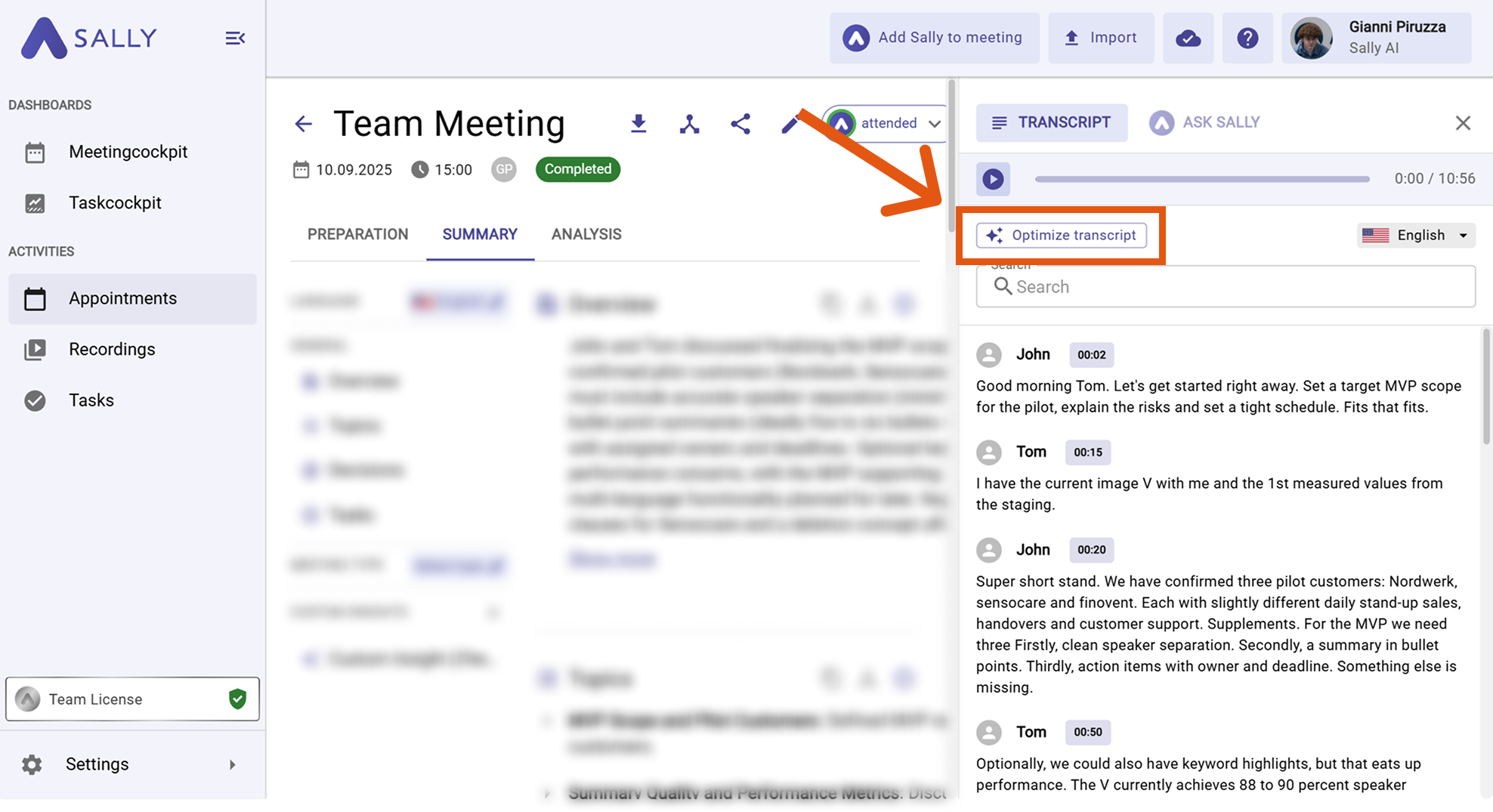Open the help question mark icon
The width and height of the screenshot is (1493, 812).
click(1247, 38)
